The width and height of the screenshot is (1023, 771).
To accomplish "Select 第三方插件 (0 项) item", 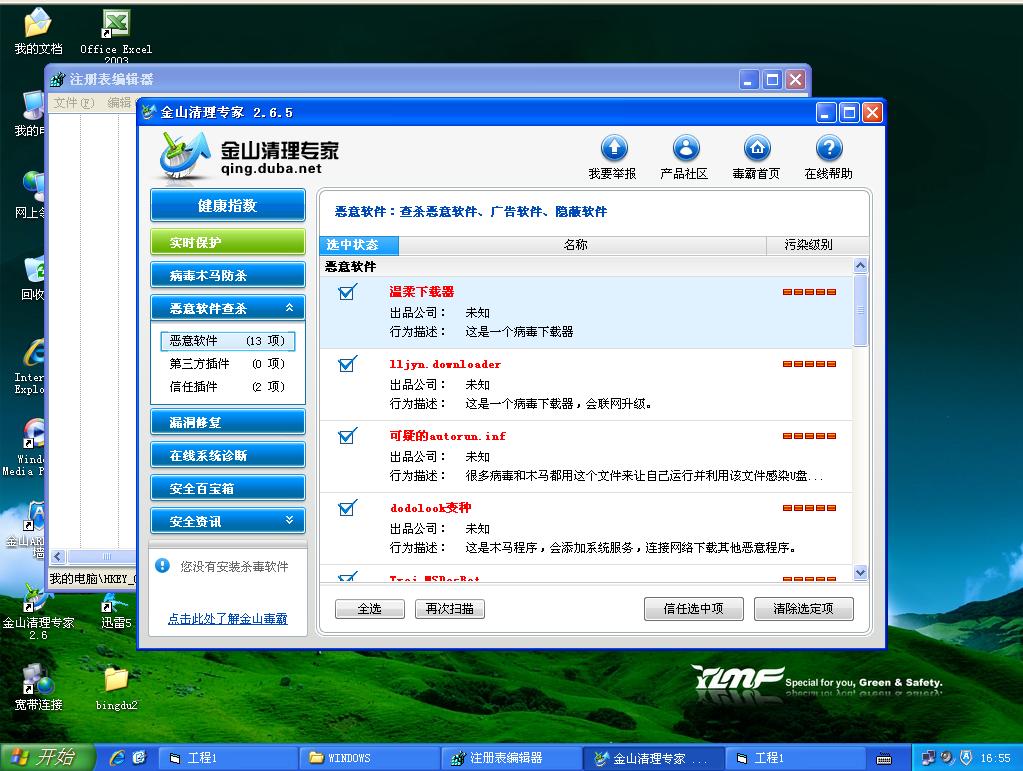I will coord(227,363).
